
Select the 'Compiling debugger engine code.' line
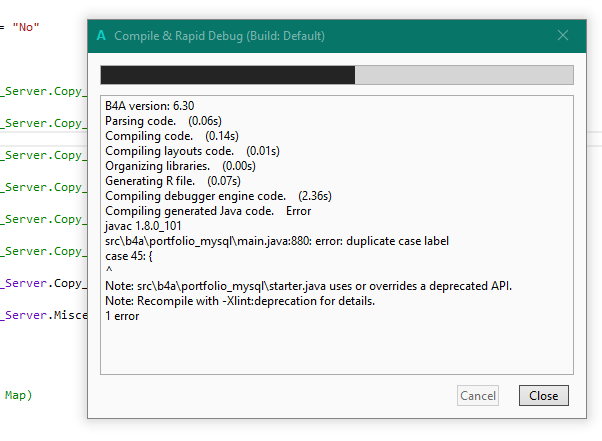pos(218,196)
